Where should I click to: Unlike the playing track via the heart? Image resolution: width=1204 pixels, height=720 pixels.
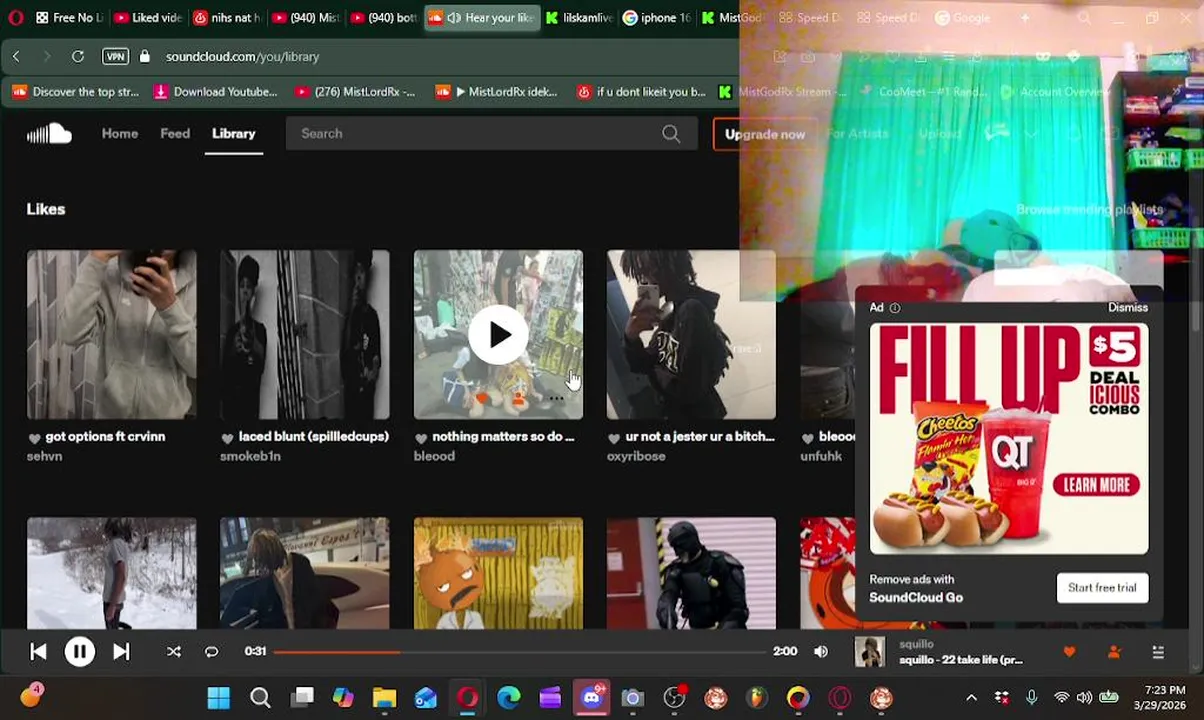tap(1069, 652)
